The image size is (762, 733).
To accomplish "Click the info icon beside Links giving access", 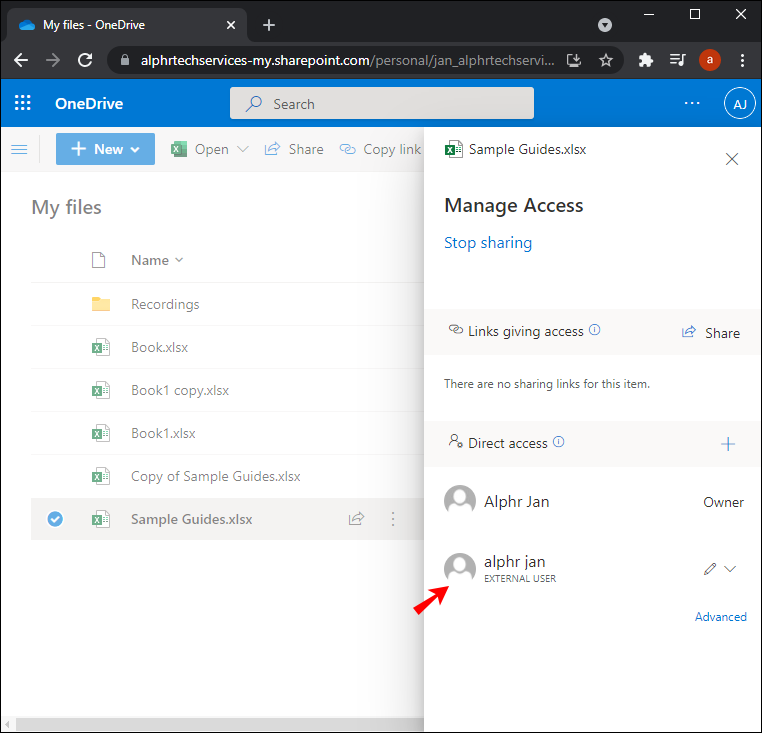I will pos(595,330).
